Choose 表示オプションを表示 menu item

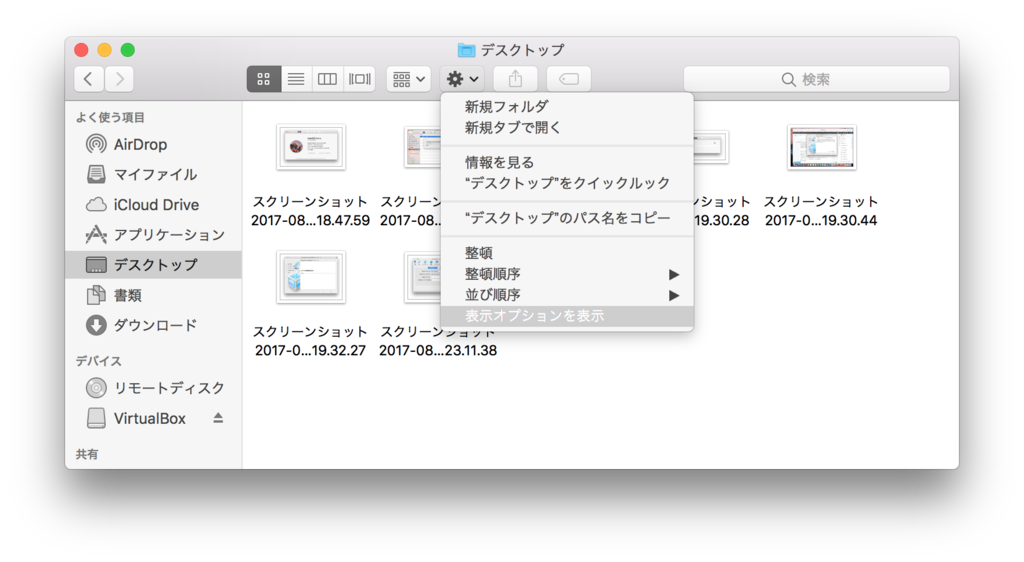534,316
